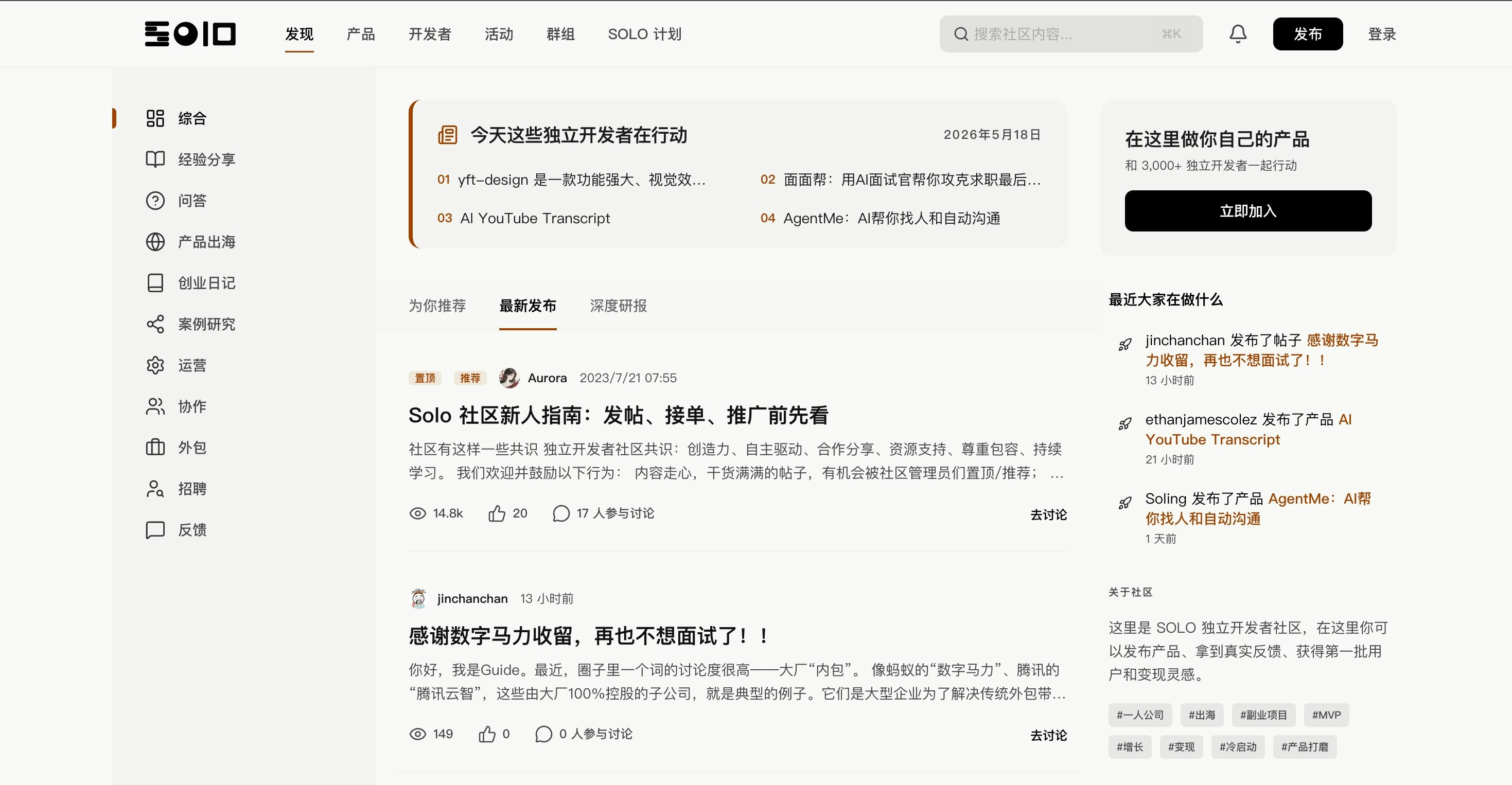This screenshot has width=1512, height=785.
Task: Click the 推荐 badge on Aurora's post
Action: [470, 378]
